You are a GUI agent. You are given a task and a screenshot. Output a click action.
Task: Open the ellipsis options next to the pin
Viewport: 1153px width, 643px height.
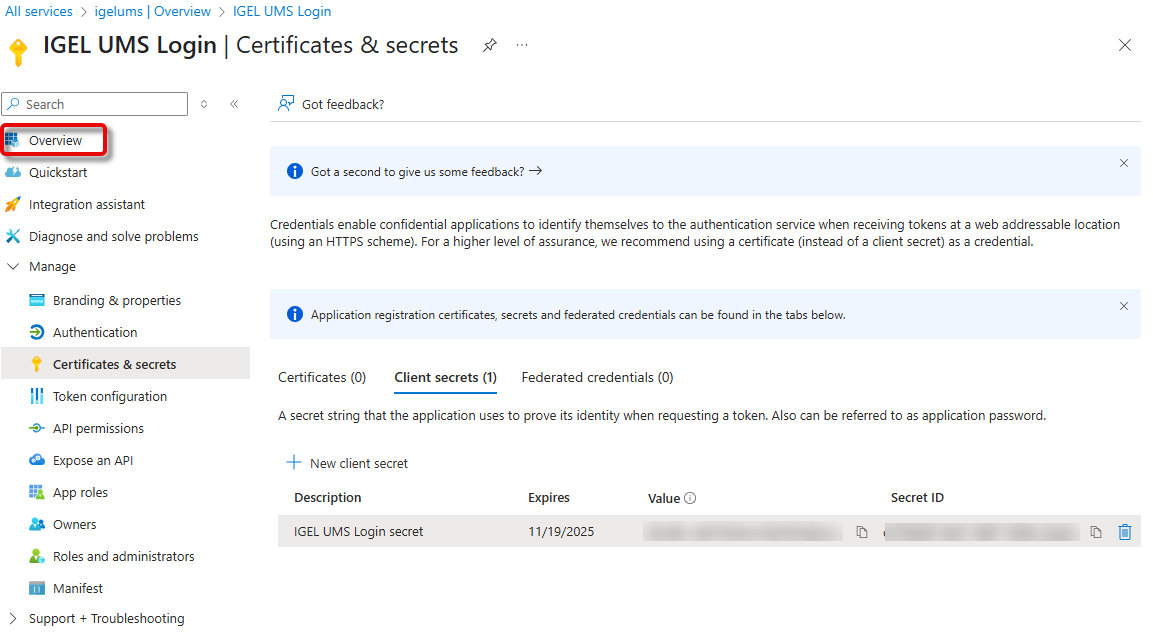(x=521, y=45)
